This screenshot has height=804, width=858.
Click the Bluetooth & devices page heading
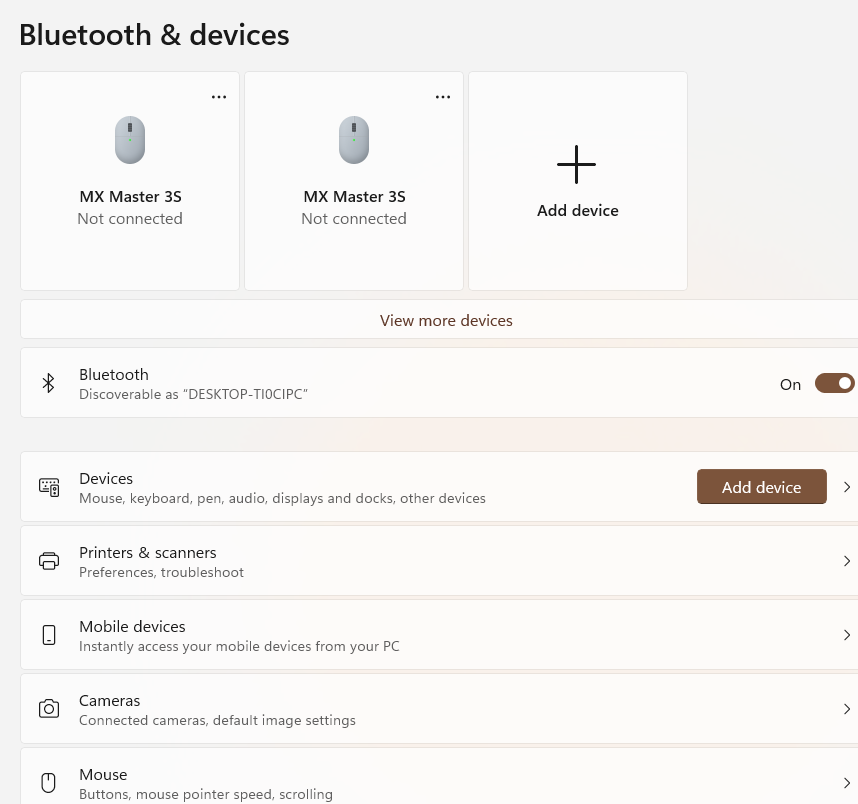pos(154,35)
